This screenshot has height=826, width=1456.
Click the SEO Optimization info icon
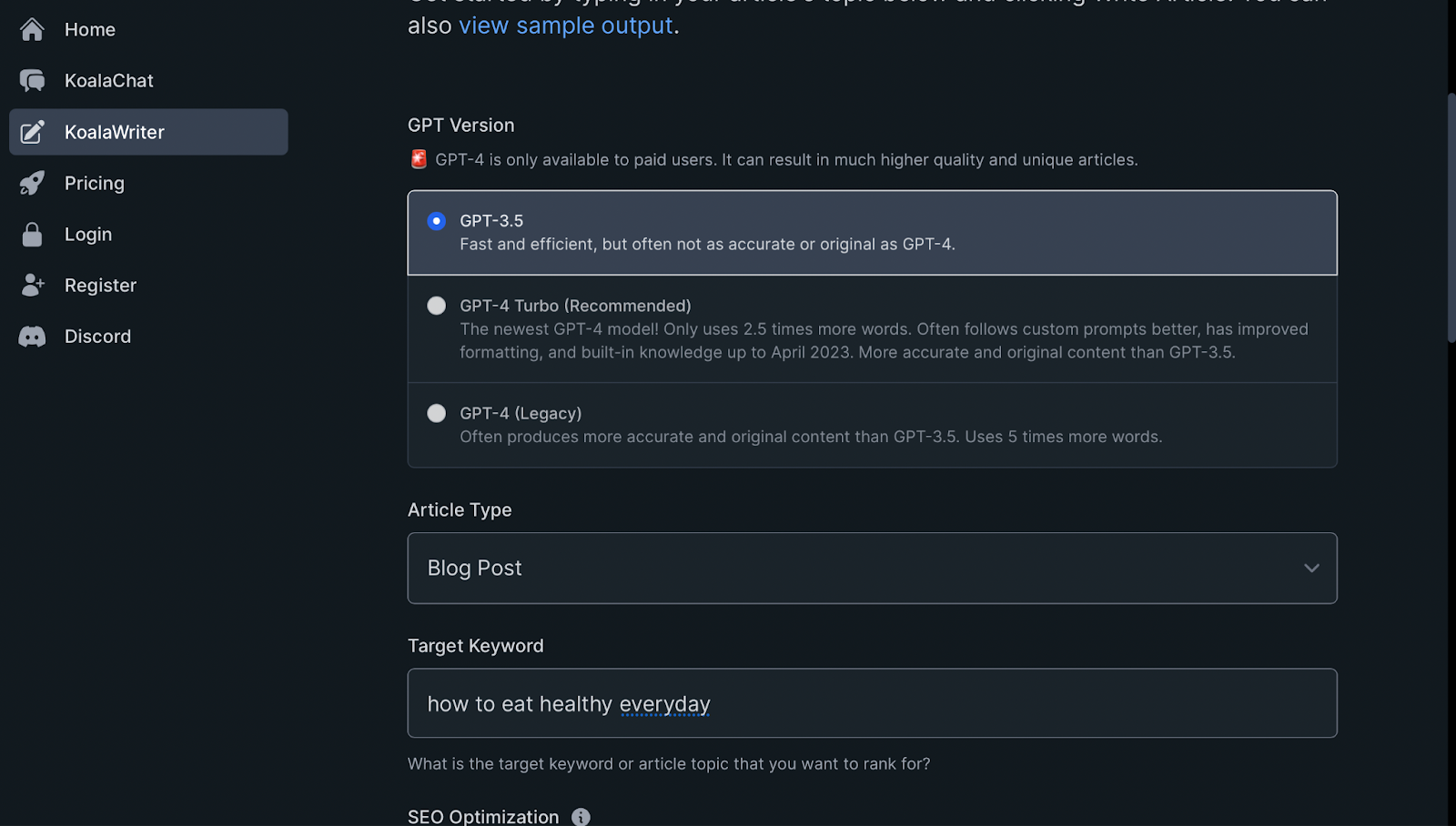pos(581,817)
